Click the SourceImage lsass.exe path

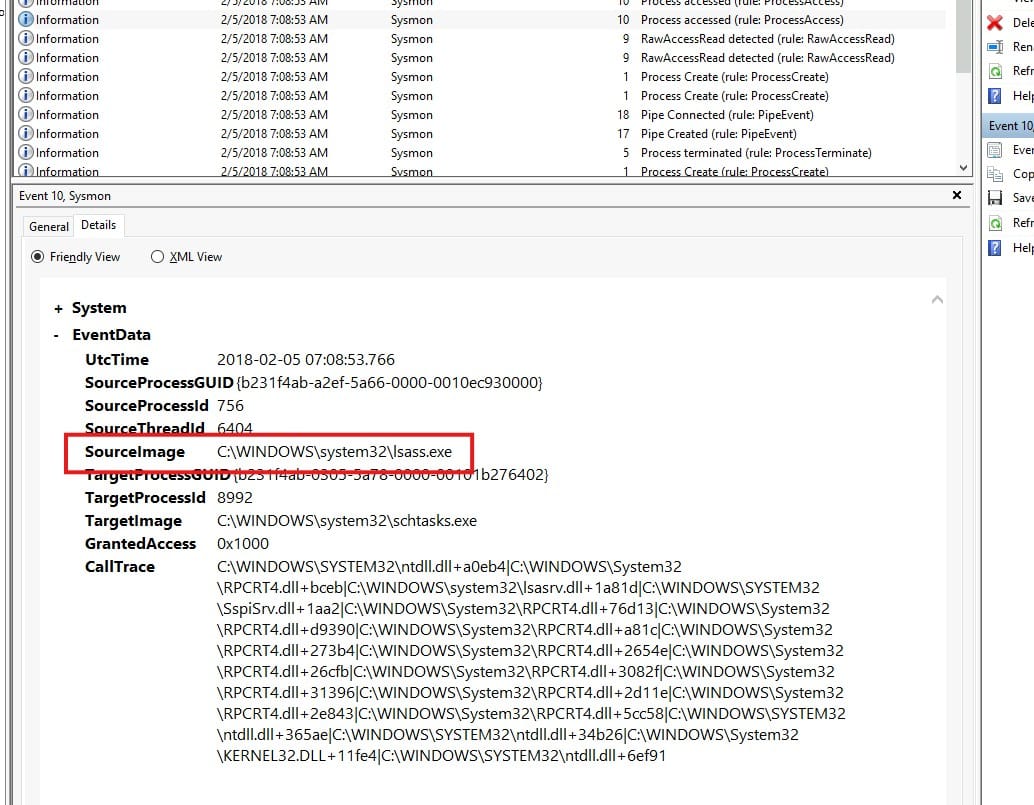coord(334,452)
